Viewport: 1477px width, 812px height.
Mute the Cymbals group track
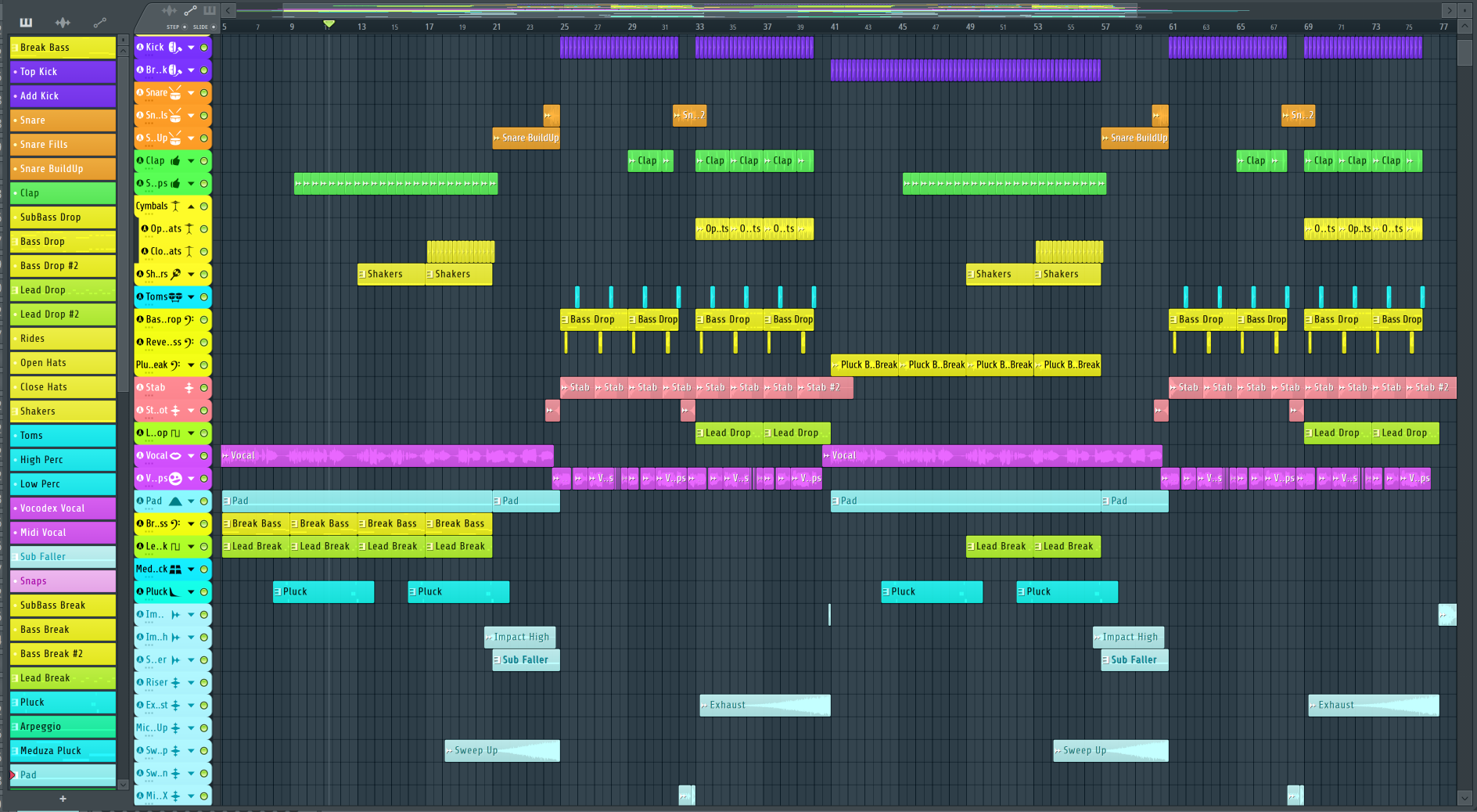pyautogui.click(x=204, y=206)
